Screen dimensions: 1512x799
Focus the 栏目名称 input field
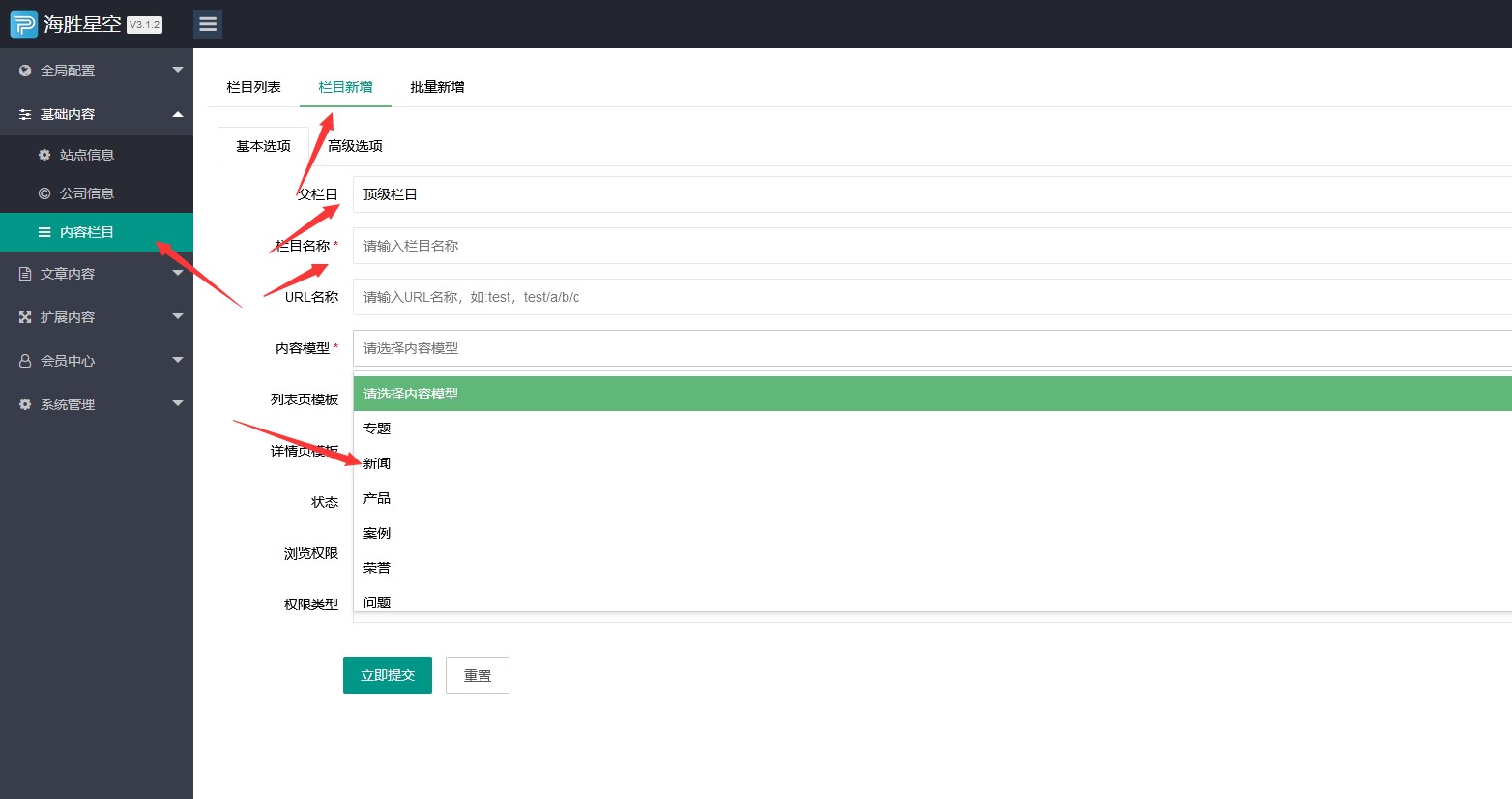pyautogui.click(x=932, y=246)
